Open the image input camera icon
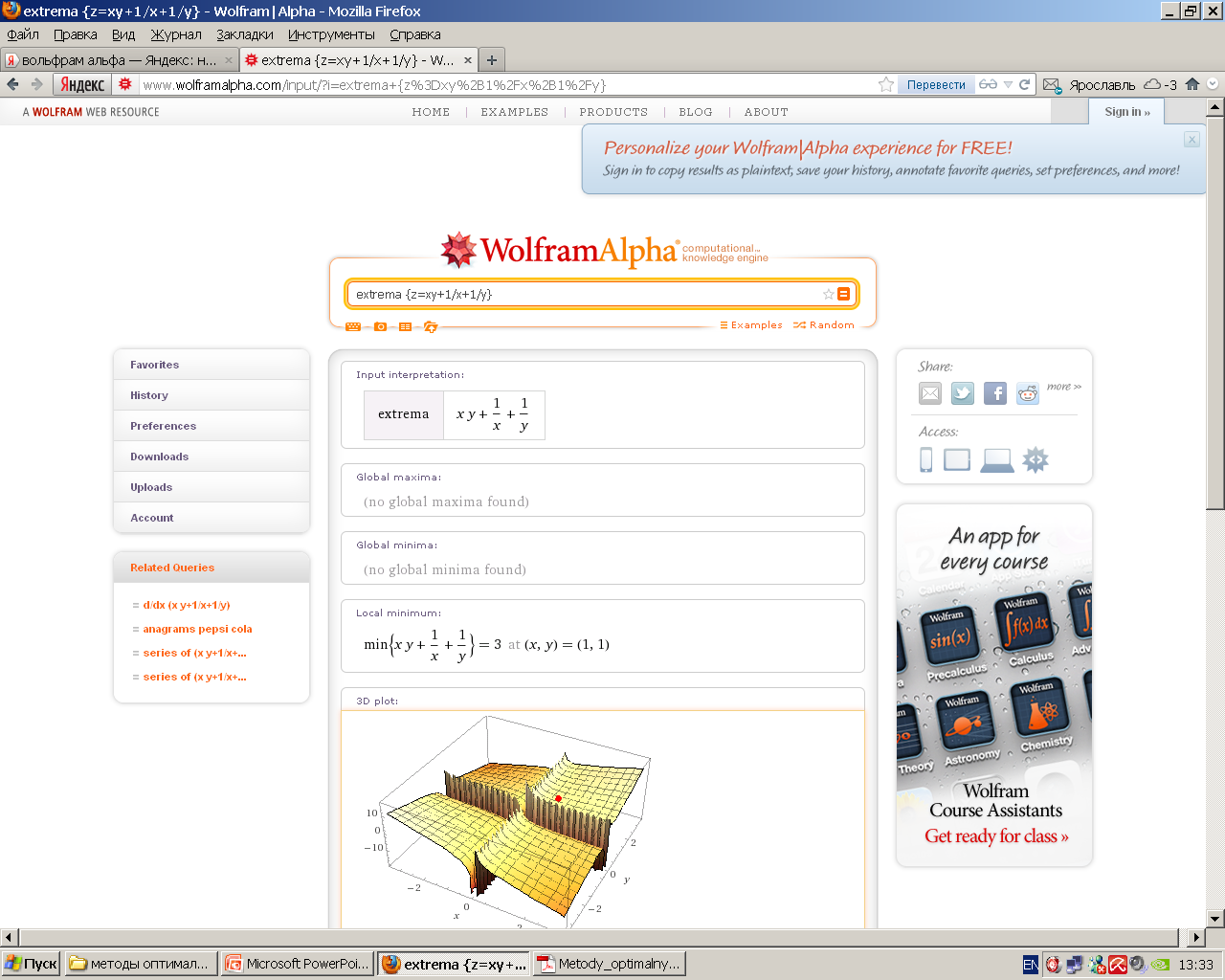Image resolution: width=1225 pixels, height=980 pixels. tap(380, 326)
